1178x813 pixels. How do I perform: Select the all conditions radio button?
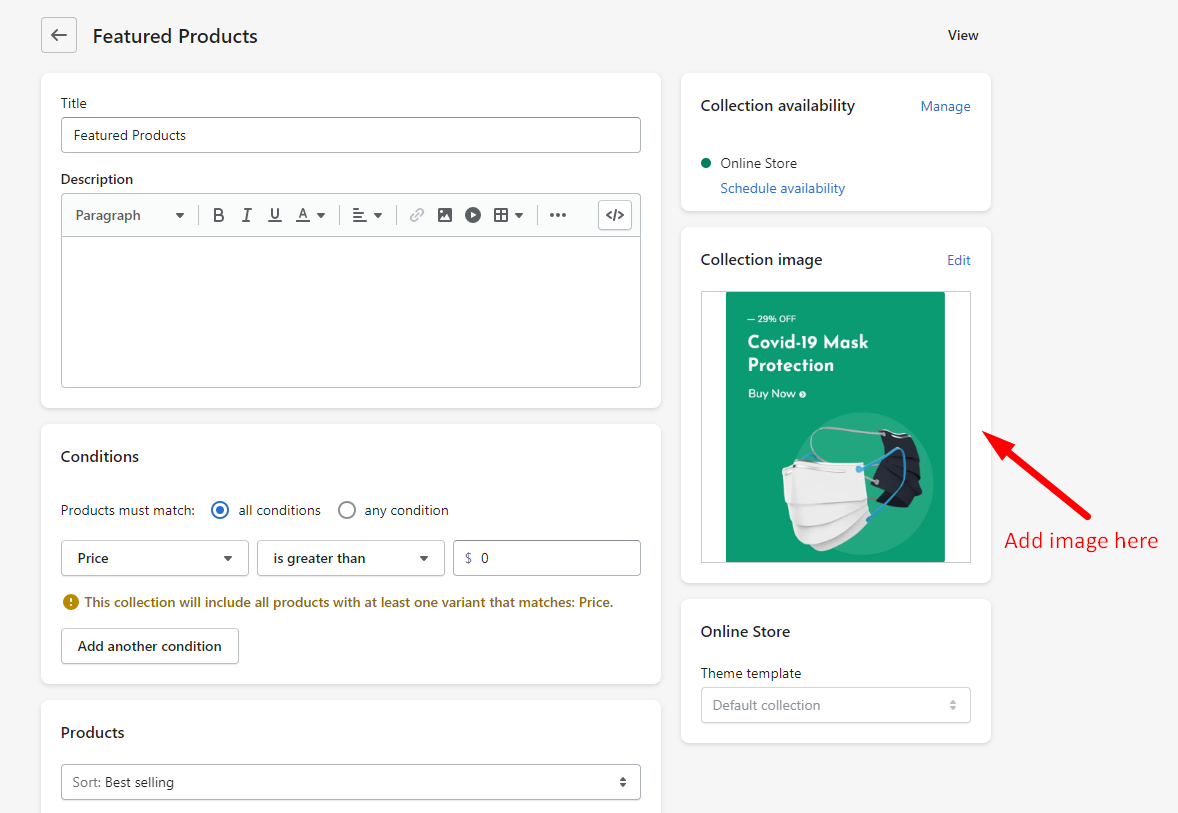click(220, 510)
